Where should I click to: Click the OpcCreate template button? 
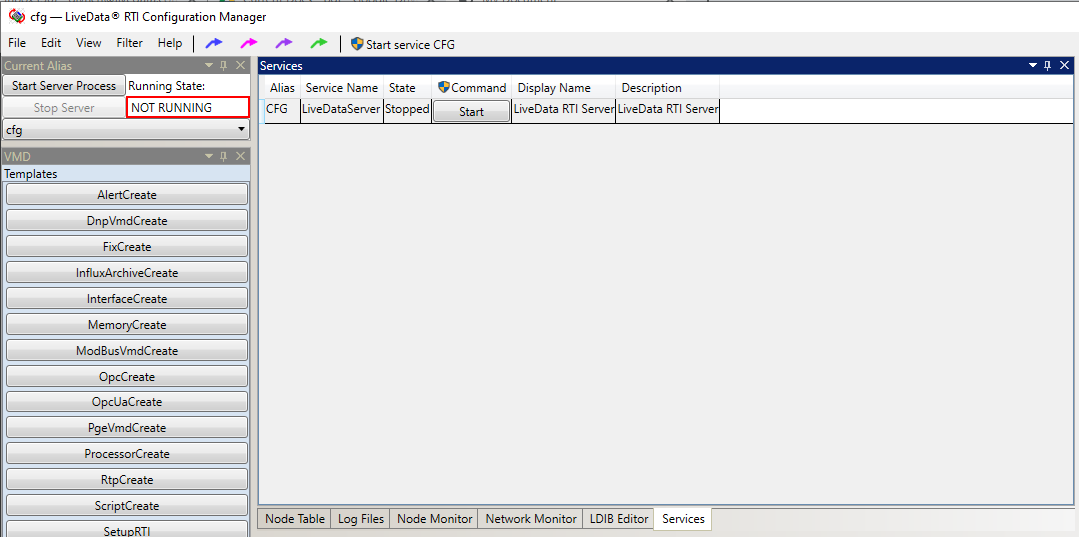[x=127, y=377]
